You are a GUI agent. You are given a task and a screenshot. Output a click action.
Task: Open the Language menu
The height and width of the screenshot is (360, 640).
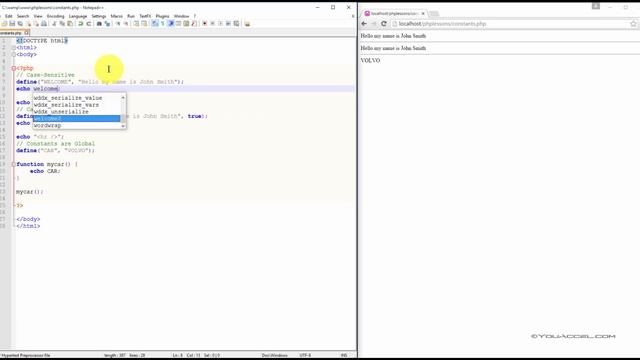click(78, 16)
